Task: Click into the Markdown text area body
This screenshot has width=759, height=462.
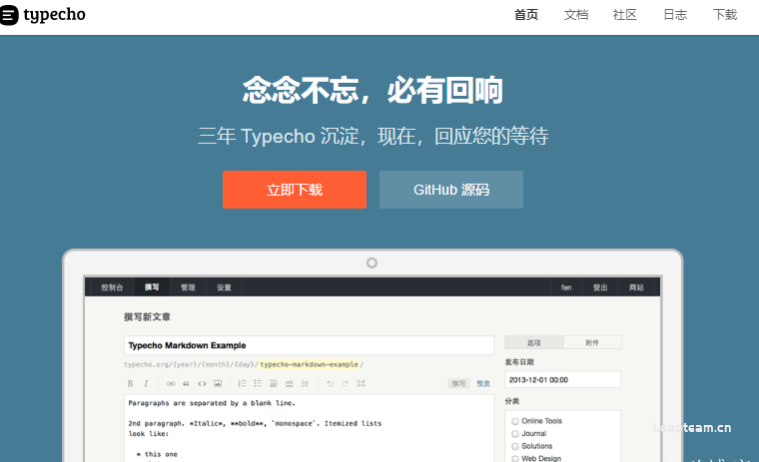Action: click(309, 429)
